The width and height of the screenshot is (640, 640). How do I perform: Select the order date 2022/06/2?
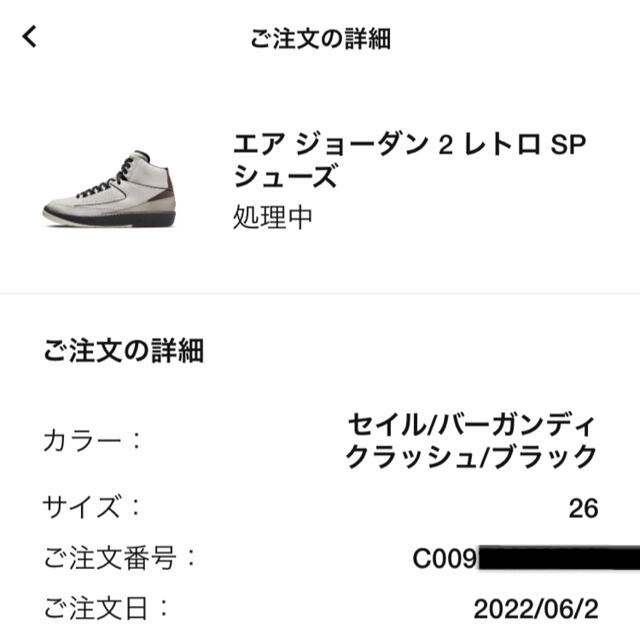click(x=536, y=609)
